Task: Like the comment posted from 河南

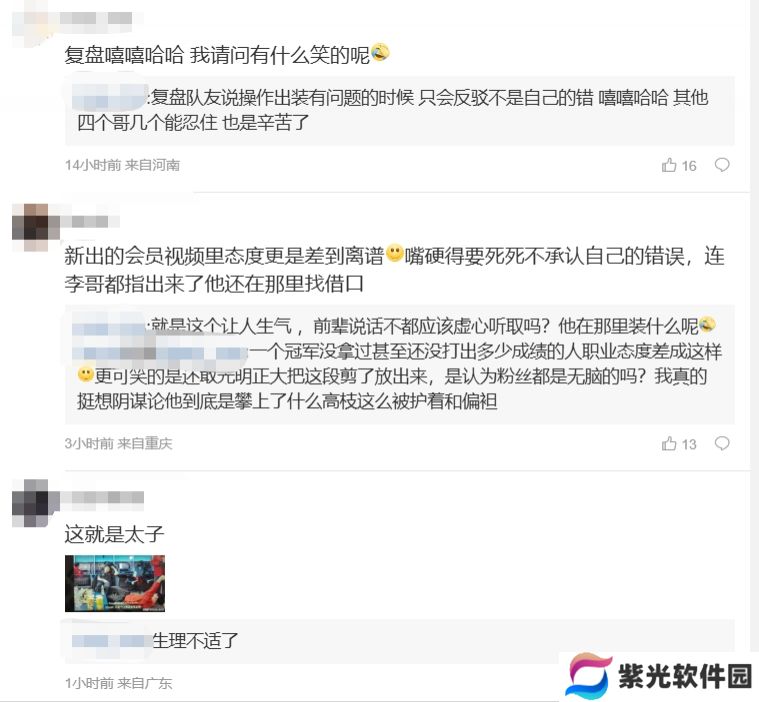Action: 669,165
